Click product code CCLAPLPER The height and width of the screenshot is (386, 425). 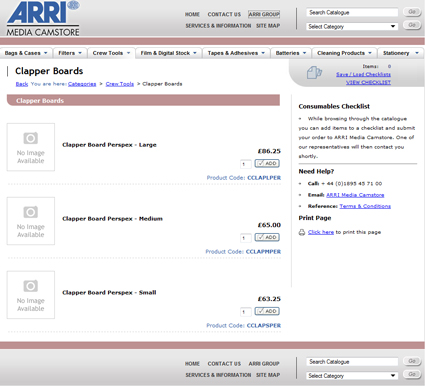tap(264, 178)
